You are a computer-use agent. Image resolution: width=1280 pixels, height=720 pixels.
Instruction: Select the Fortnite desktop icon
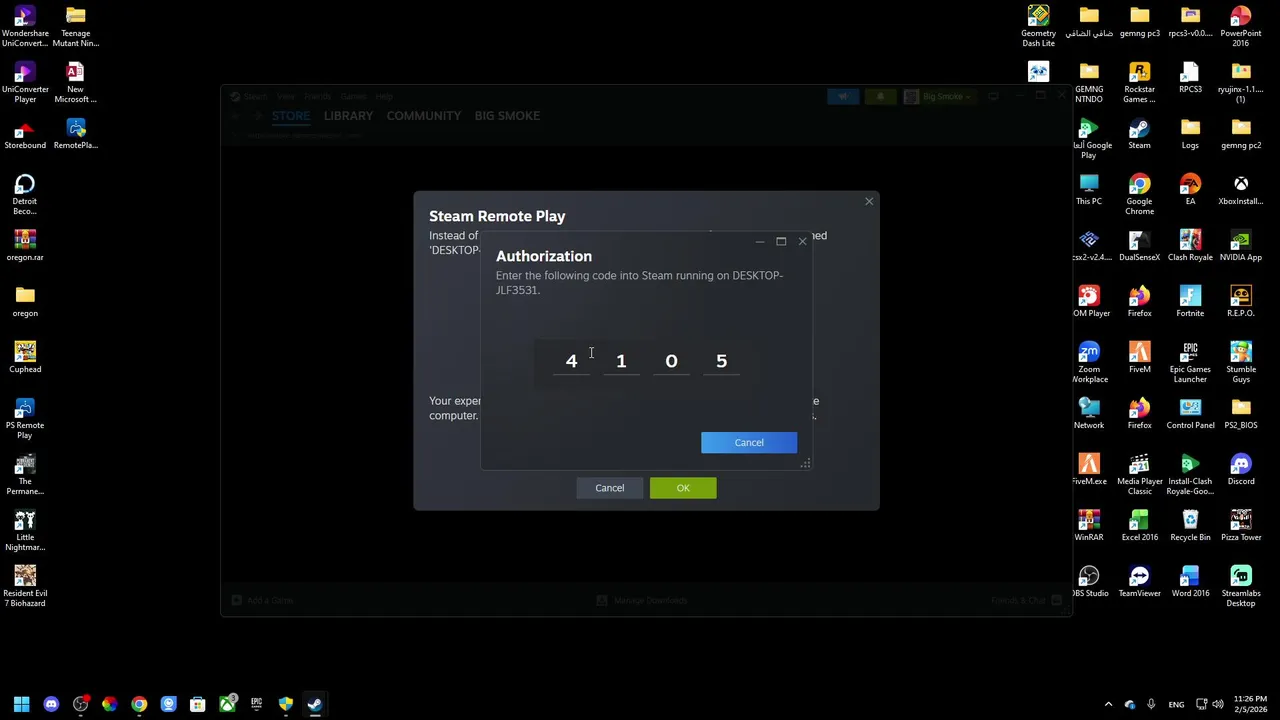(1190, 303)
